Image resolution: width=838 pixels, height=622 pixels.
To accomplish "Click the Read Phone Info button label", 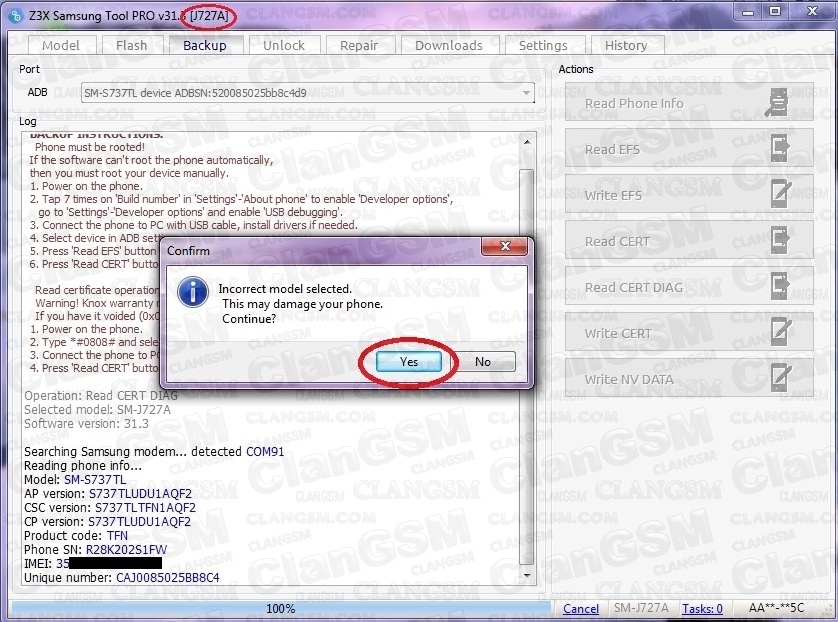I will point(634,103).
